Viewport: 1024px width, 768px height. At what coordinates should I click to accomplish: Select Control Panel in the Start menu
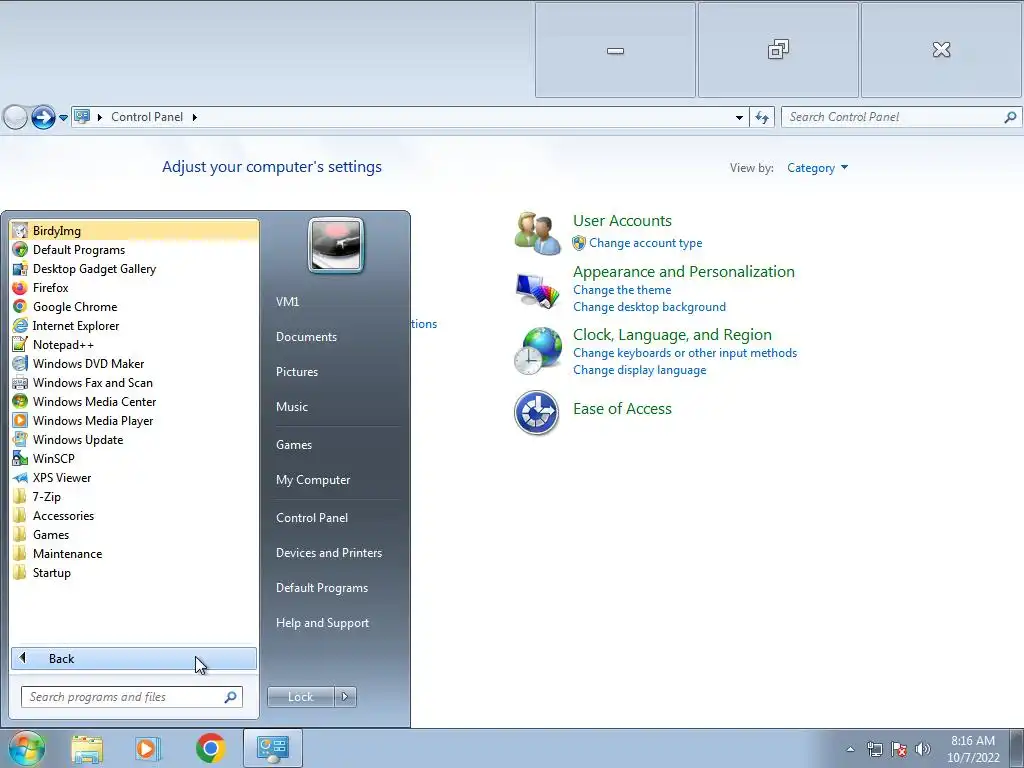pos(312,517)
